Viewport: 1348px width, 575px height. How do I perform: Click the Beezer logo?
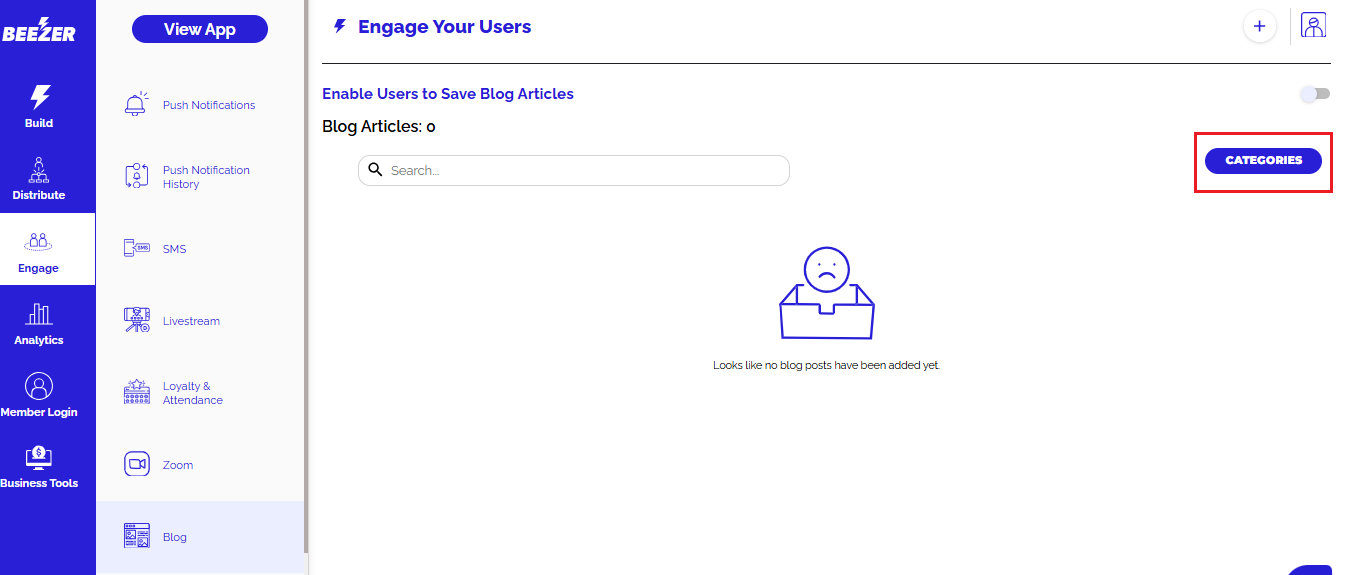[x=39, y=30]
